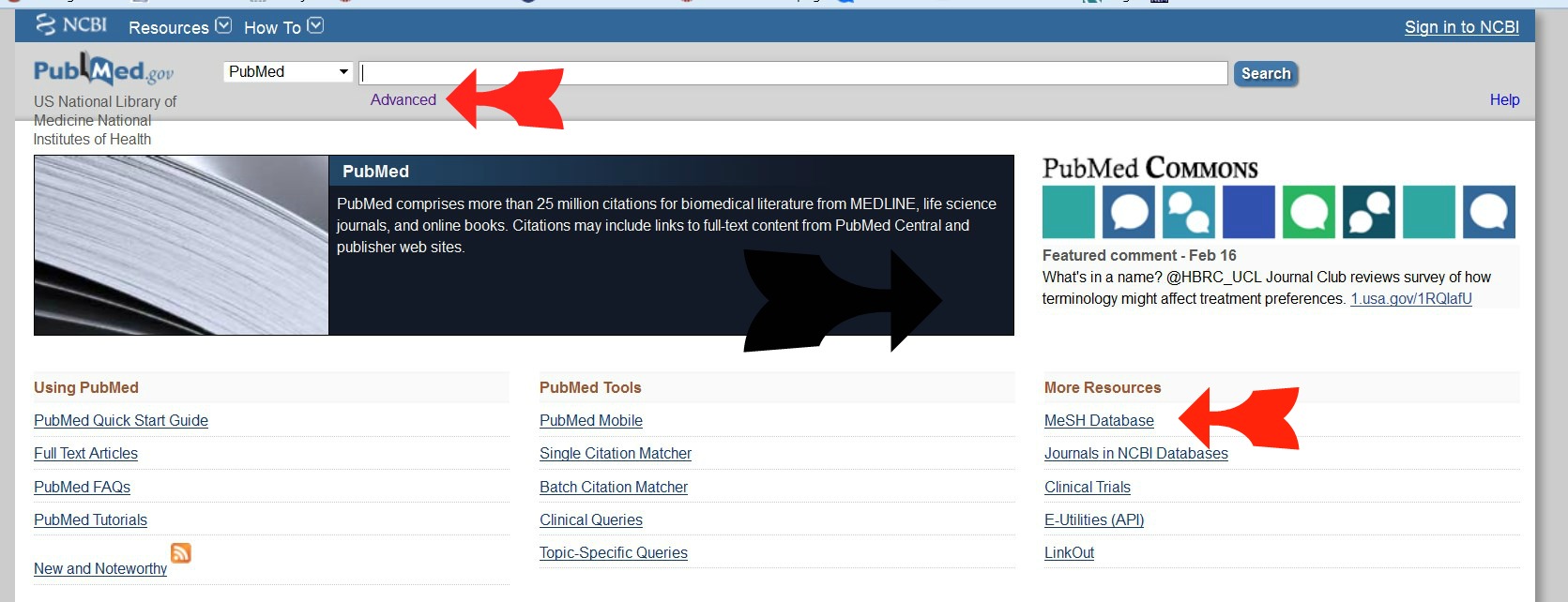This screenshot has height=602, width=1568.
Task: Click the 'Using PubMed' section heading
Action: coord(86,387)
